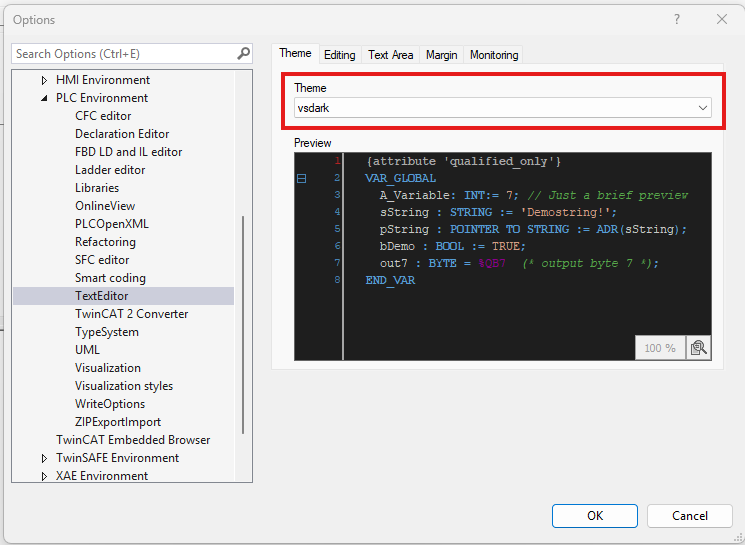Click the zoom magnifier icon in preview
Image resolution: width=745 pixels, height=545 pixels.
698,348
